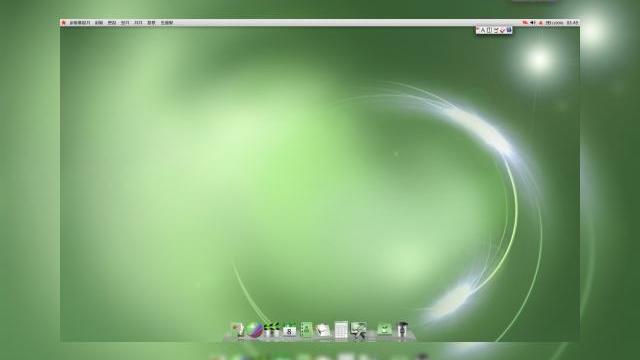This screenshot has height=360, width=640.
Task: Launch the notepad with pen dock icon
Action: click(323, 330)
